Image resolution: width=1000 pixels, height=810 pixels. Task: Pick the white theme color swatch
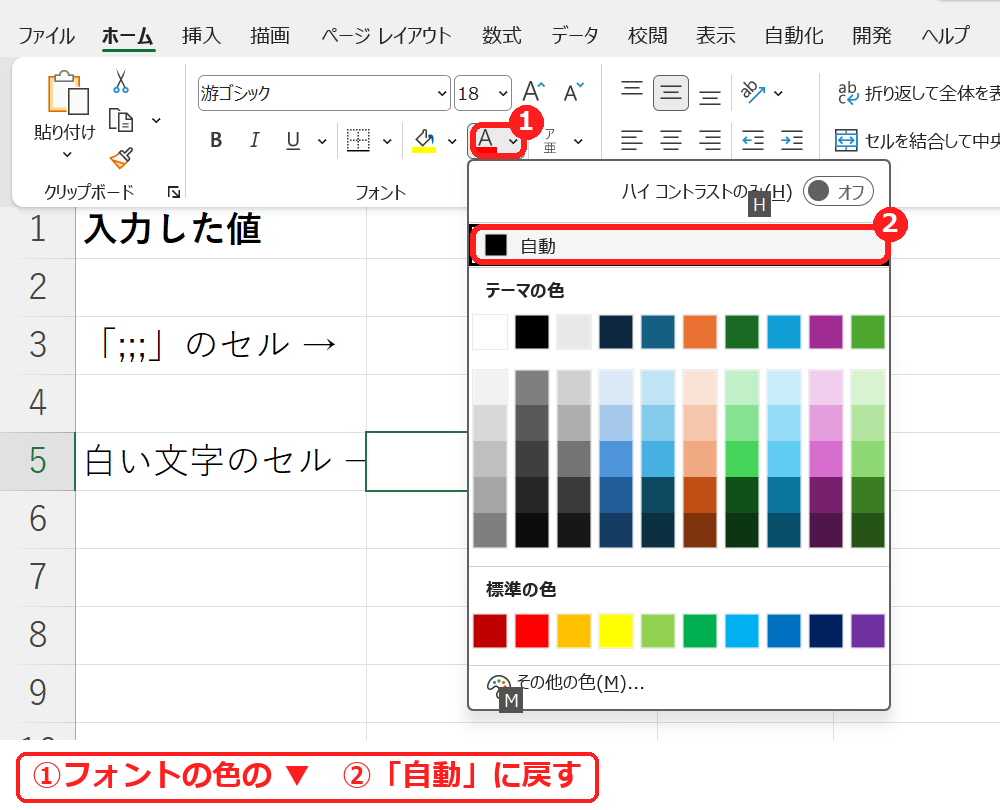(x=490, y=332)
